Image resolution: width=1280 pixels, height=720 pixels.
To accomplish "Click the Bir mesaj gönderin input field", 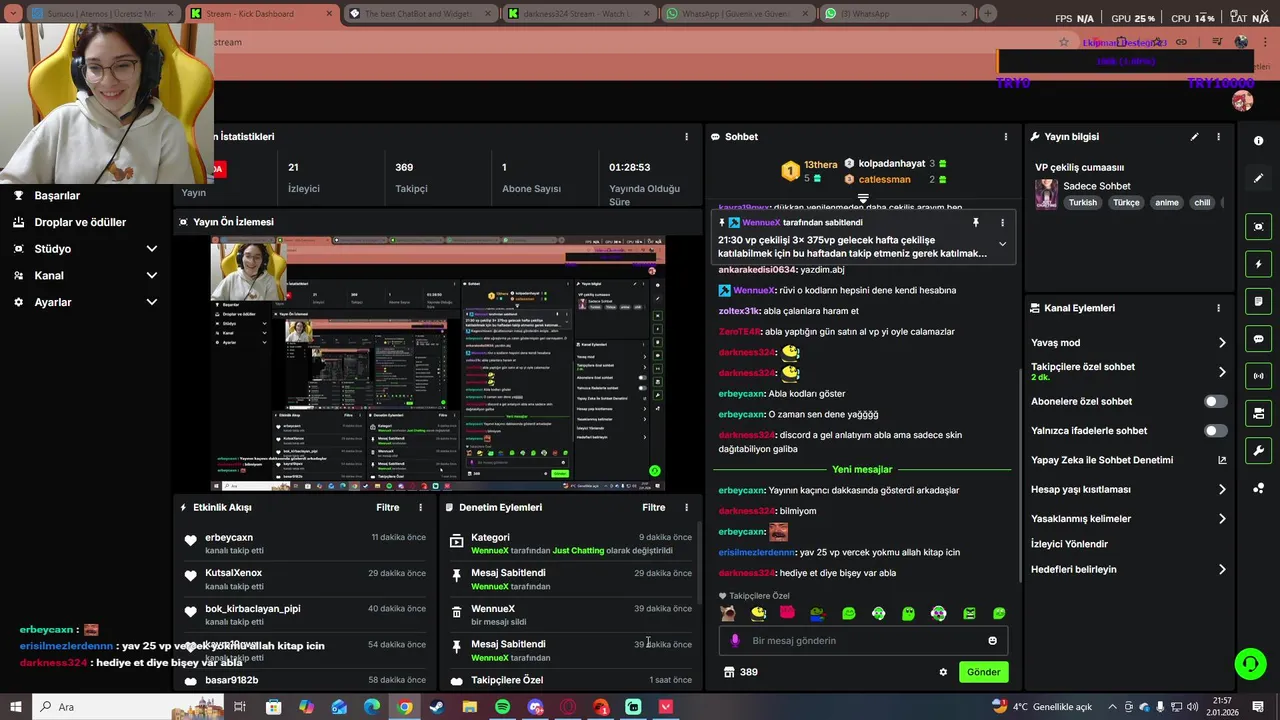I will [863, 641].
